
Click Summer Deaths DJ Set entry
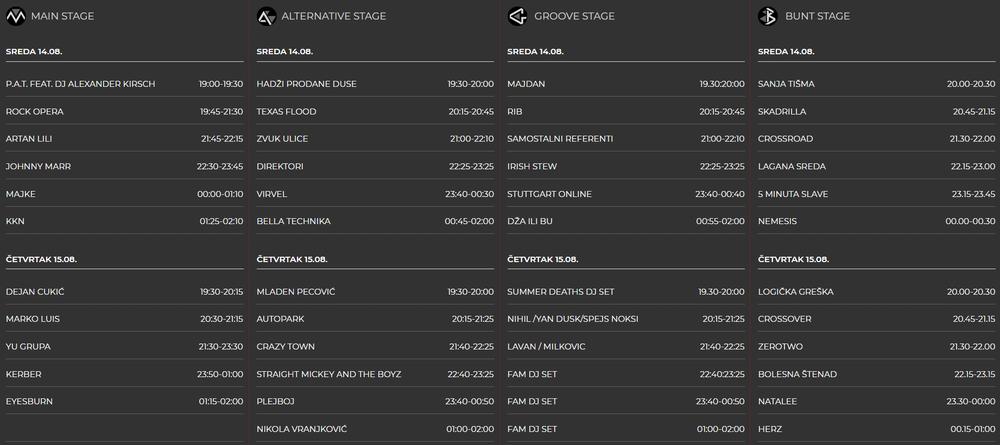(x=561, y=292)
